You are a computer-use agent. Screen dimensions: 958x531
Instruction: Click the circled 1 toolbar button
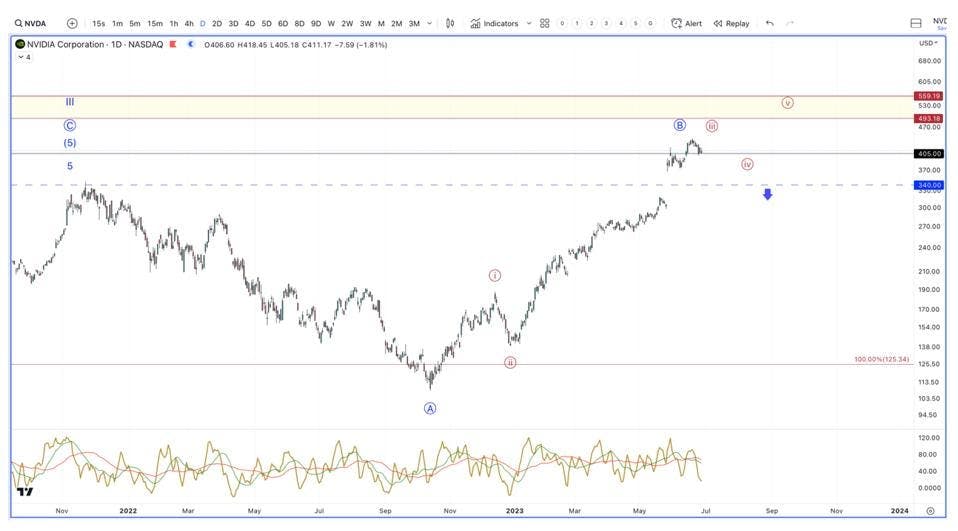577,23
